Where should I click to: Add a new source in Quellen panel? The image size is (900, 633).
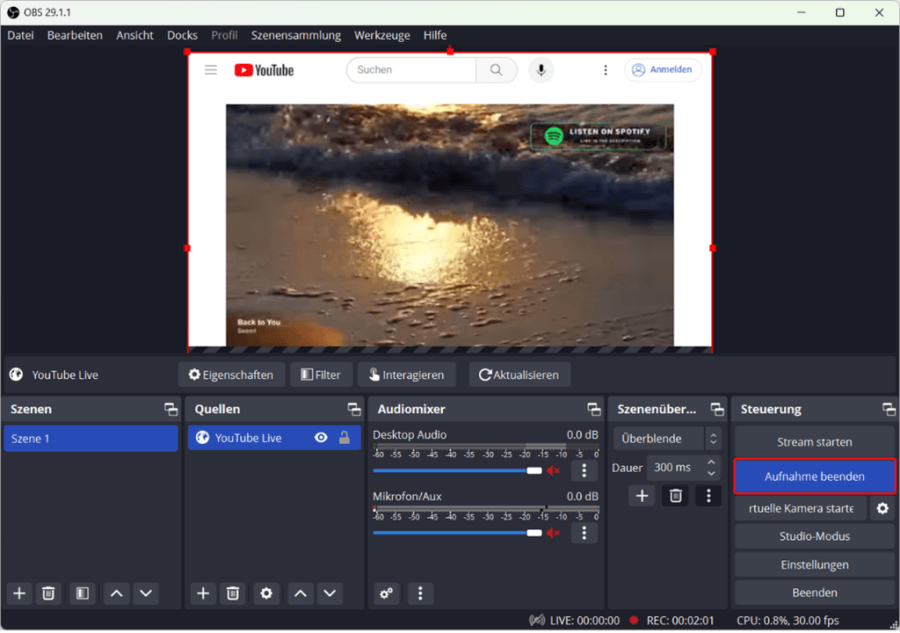tap(203, 593)
